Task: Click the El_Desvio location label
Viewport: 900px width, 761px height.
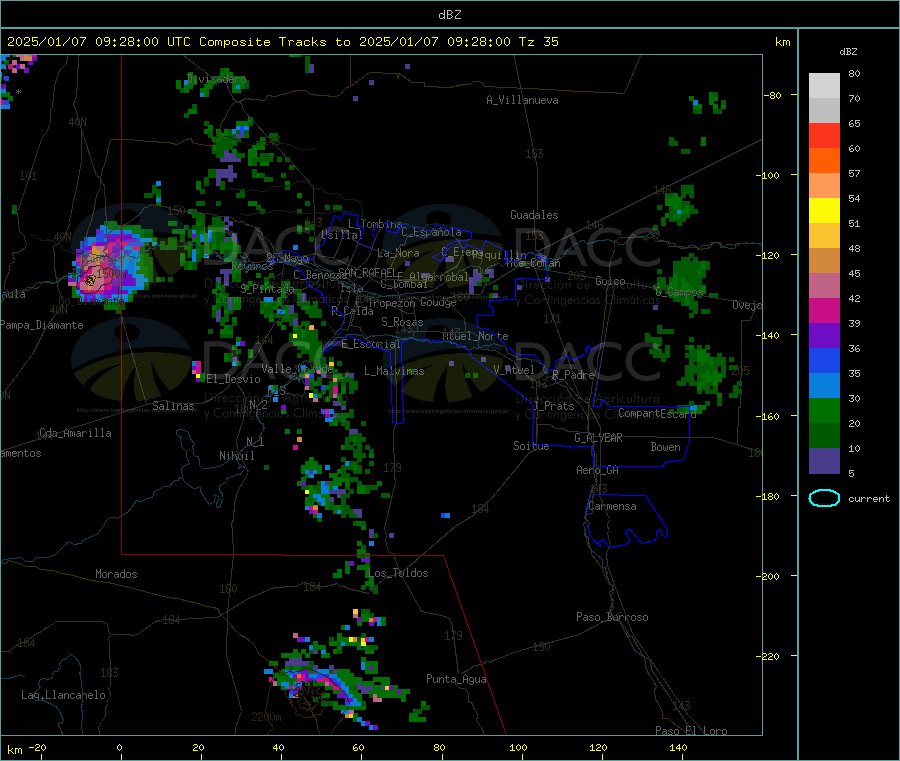Action: [233, 379]
